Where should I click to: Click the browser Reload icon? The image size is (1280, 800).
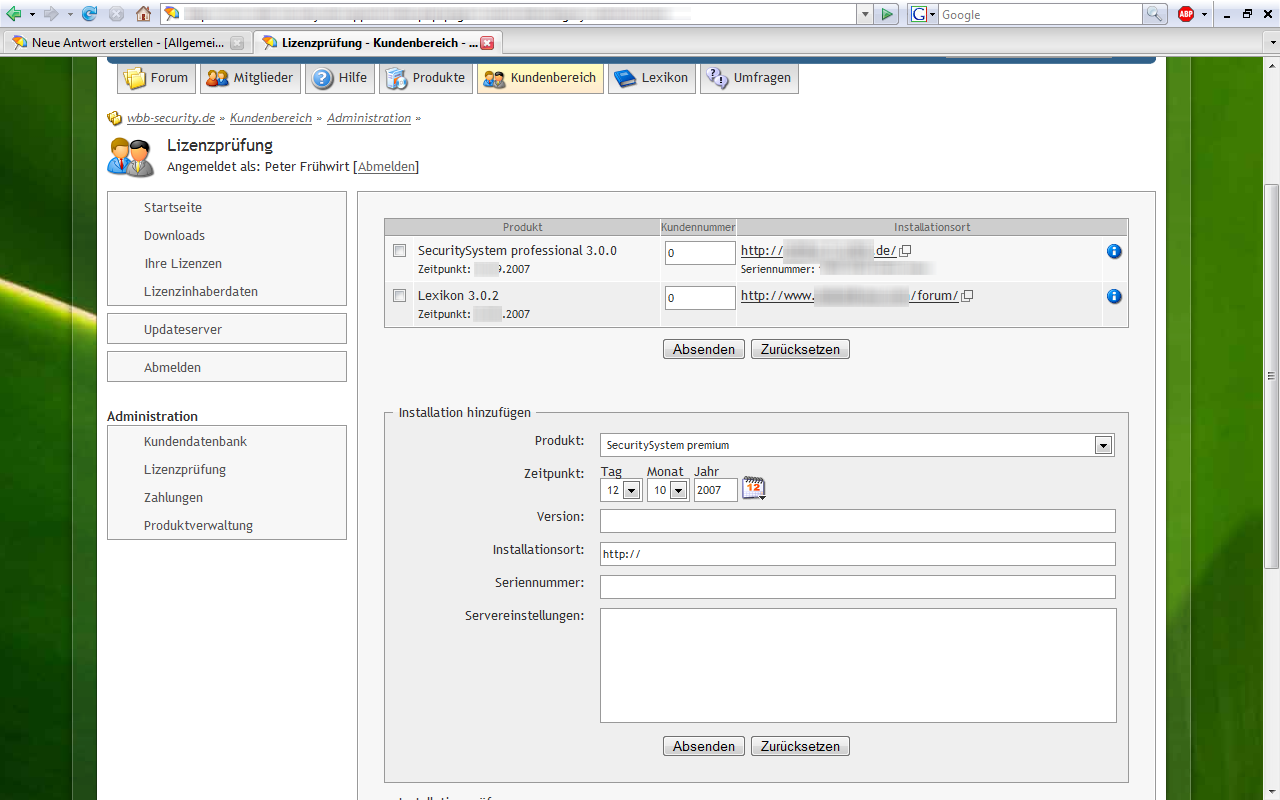click(90, 14)
